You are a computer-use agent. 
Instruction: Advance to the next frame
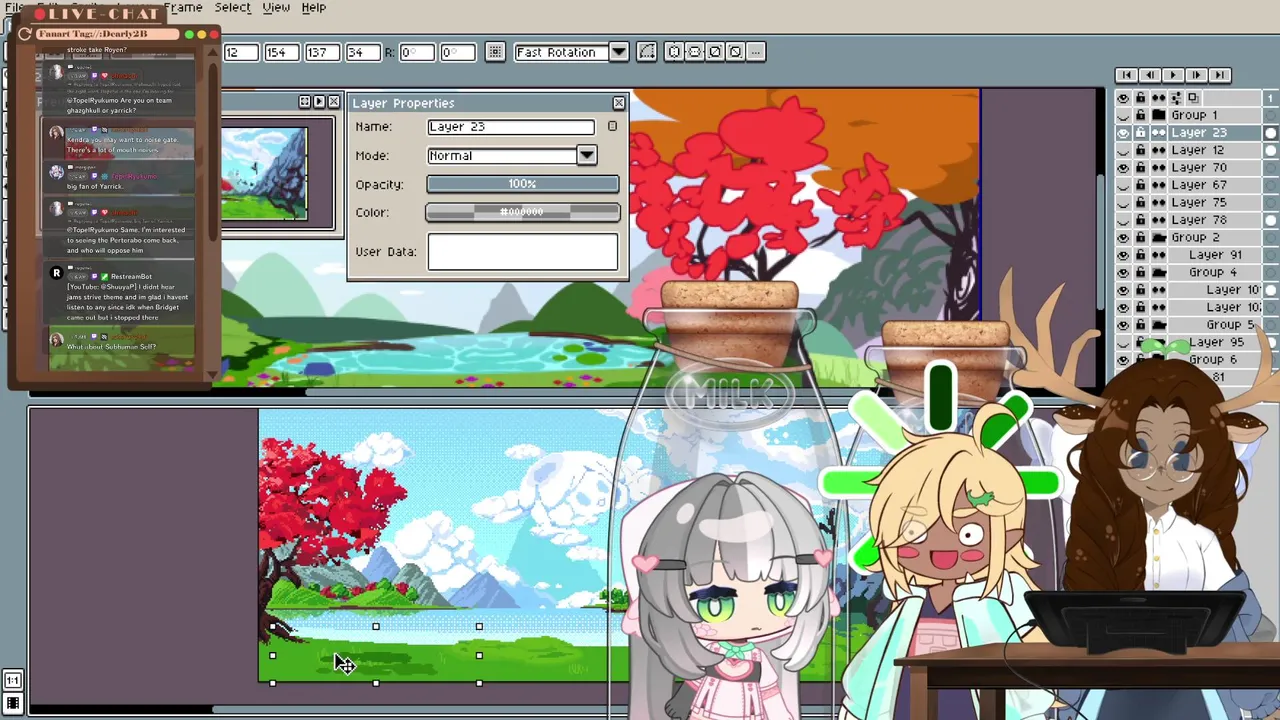pyautogui.click(x=1196, y=75)
